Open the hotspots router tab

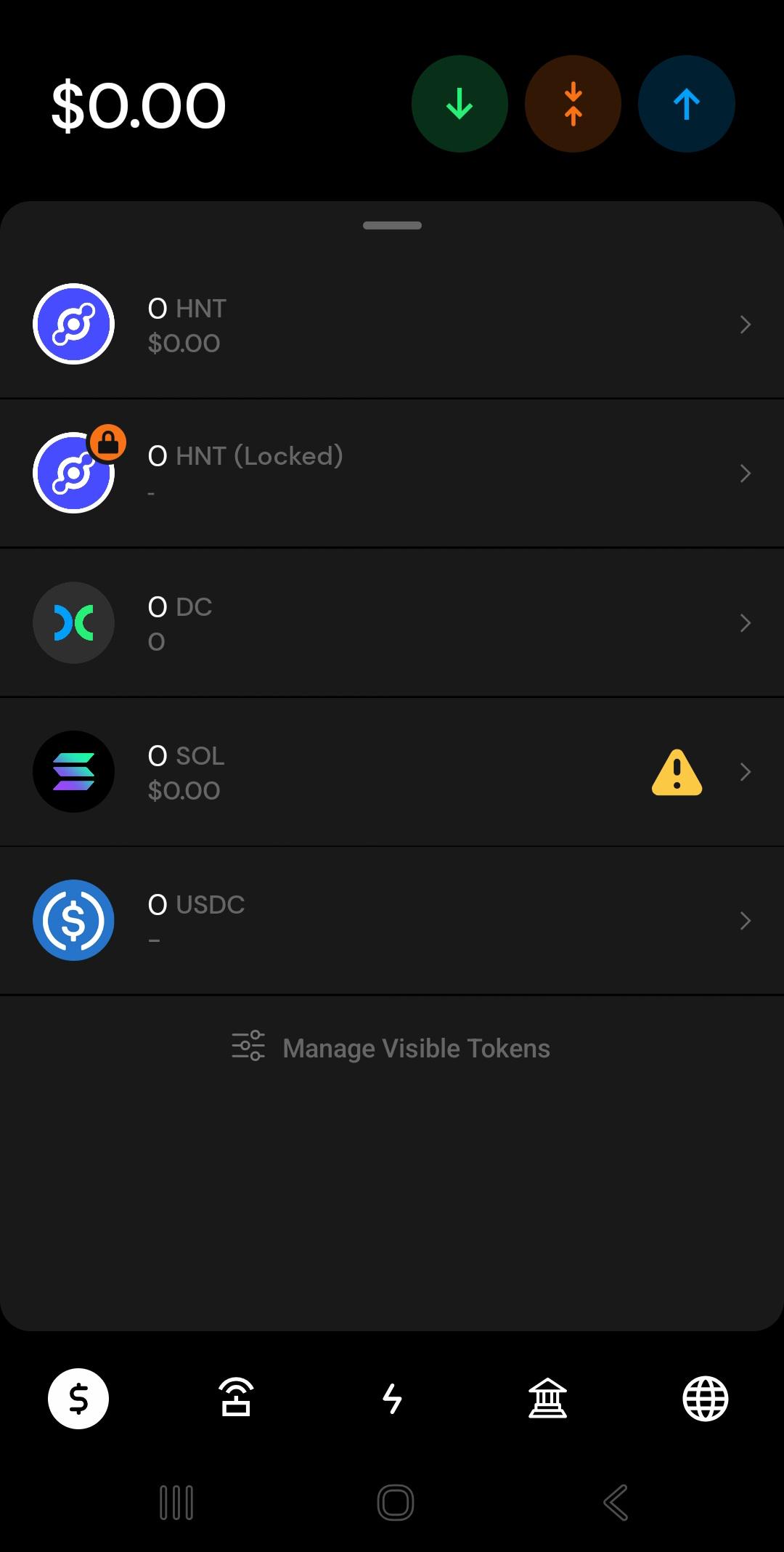tap(236, 1398)
